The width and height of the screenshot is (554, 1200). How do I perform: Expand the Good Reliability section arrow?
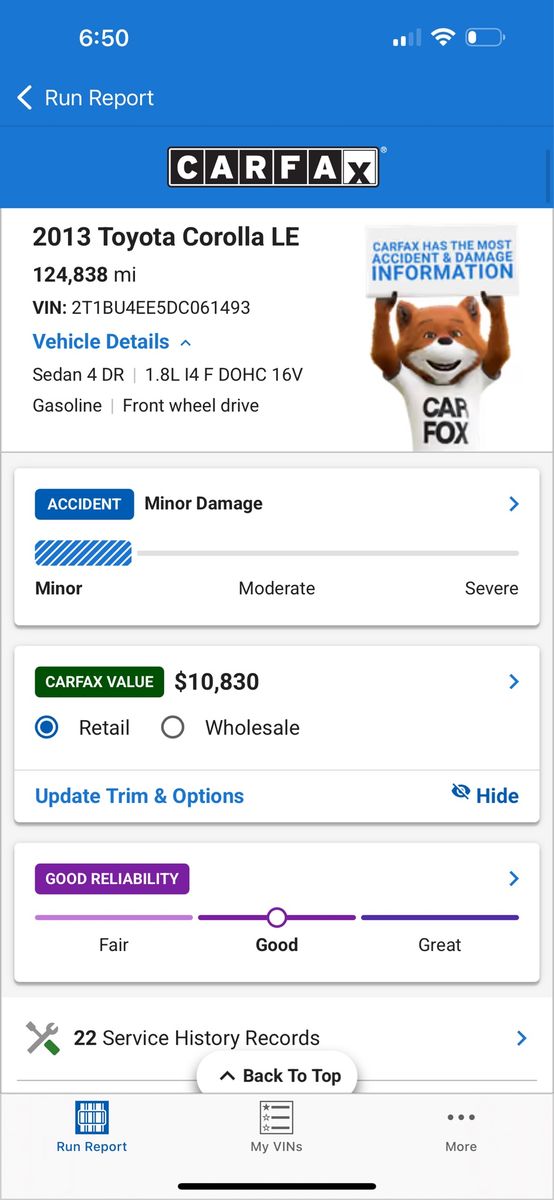(x=514, y=878)
